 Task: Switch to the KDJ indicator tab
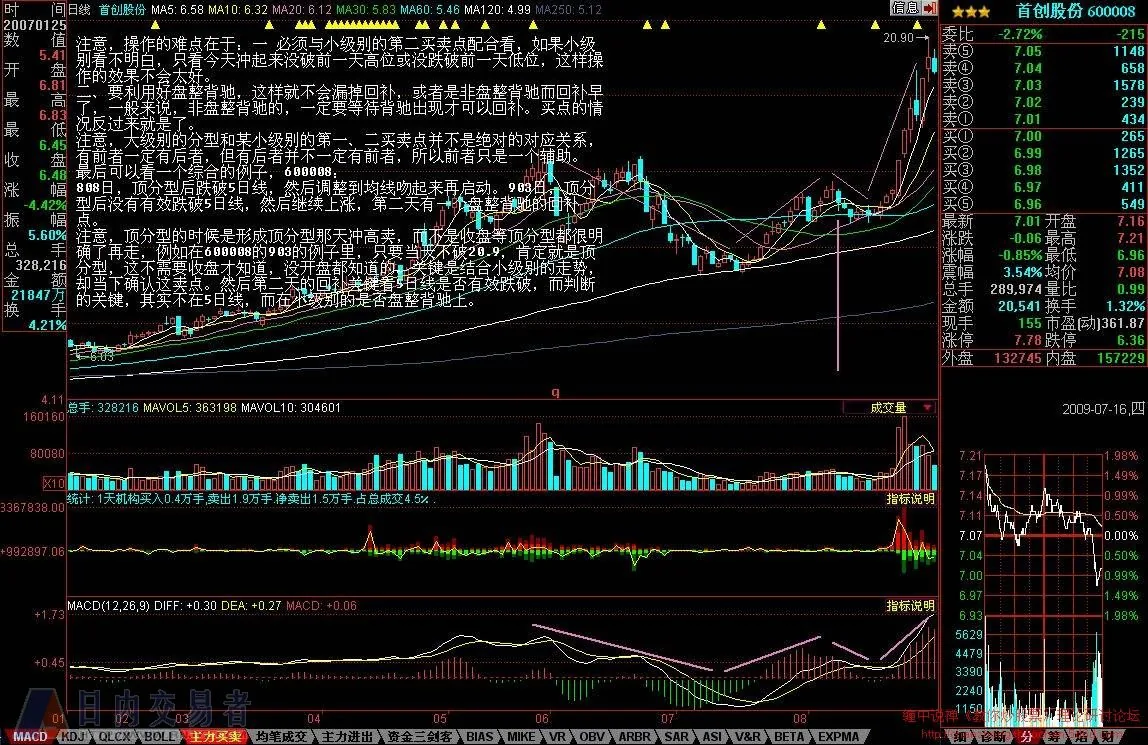click(x=73, y=737)
